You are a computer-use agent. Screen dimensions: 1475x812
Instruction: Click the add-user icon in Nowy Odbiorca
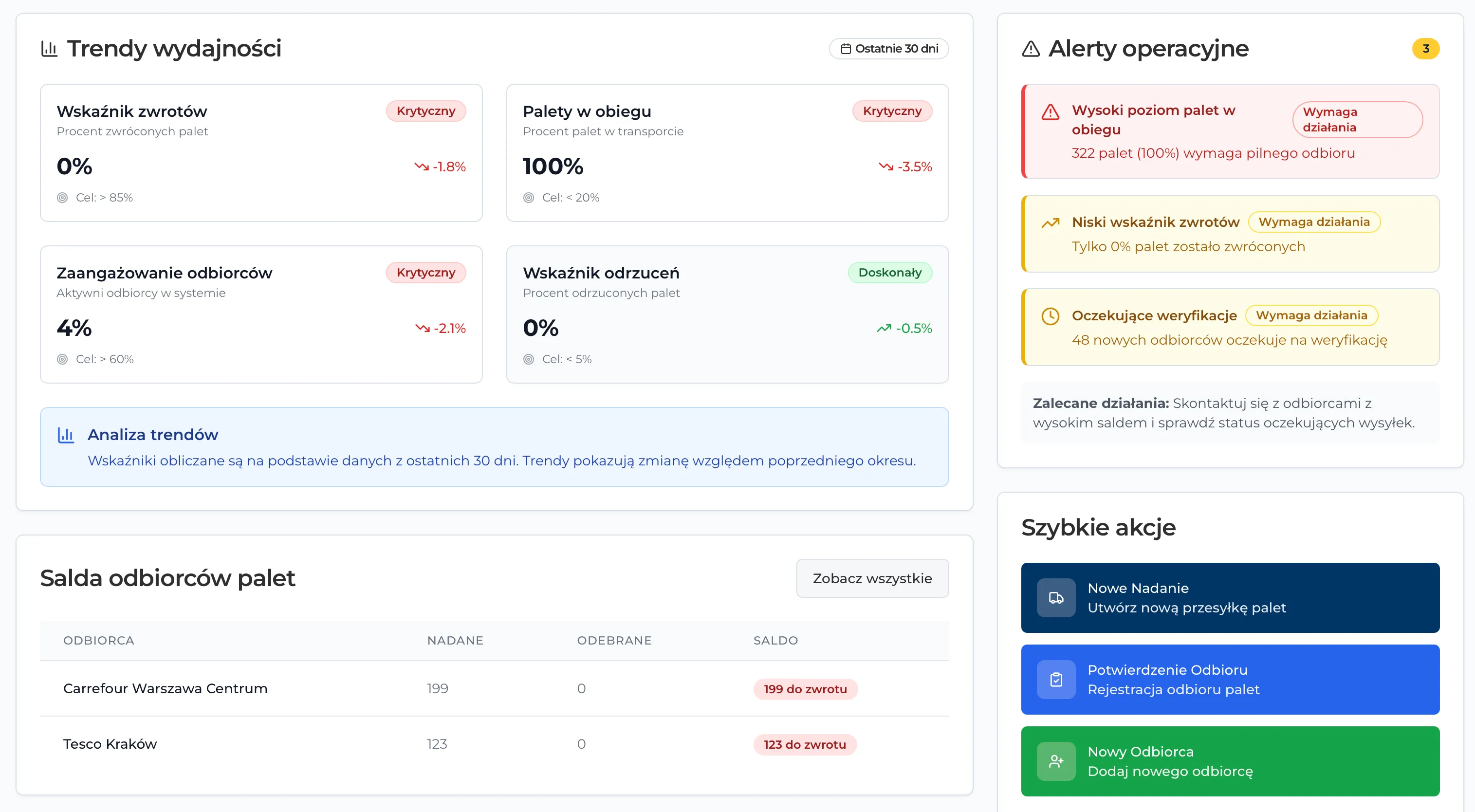coord(1056,761)
